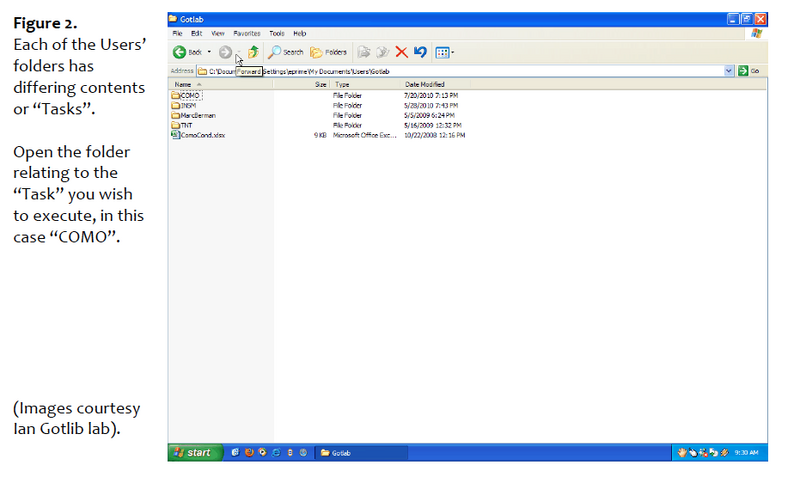The width and height of the screenshot is (800, 477).
Task: Click the taskbar clock showing 9:30 AM
Action: point(746,453)
